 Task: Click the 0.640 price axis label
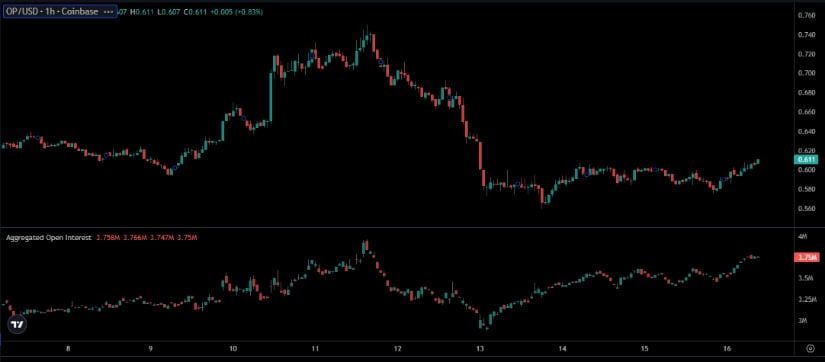tap(807, 132)
